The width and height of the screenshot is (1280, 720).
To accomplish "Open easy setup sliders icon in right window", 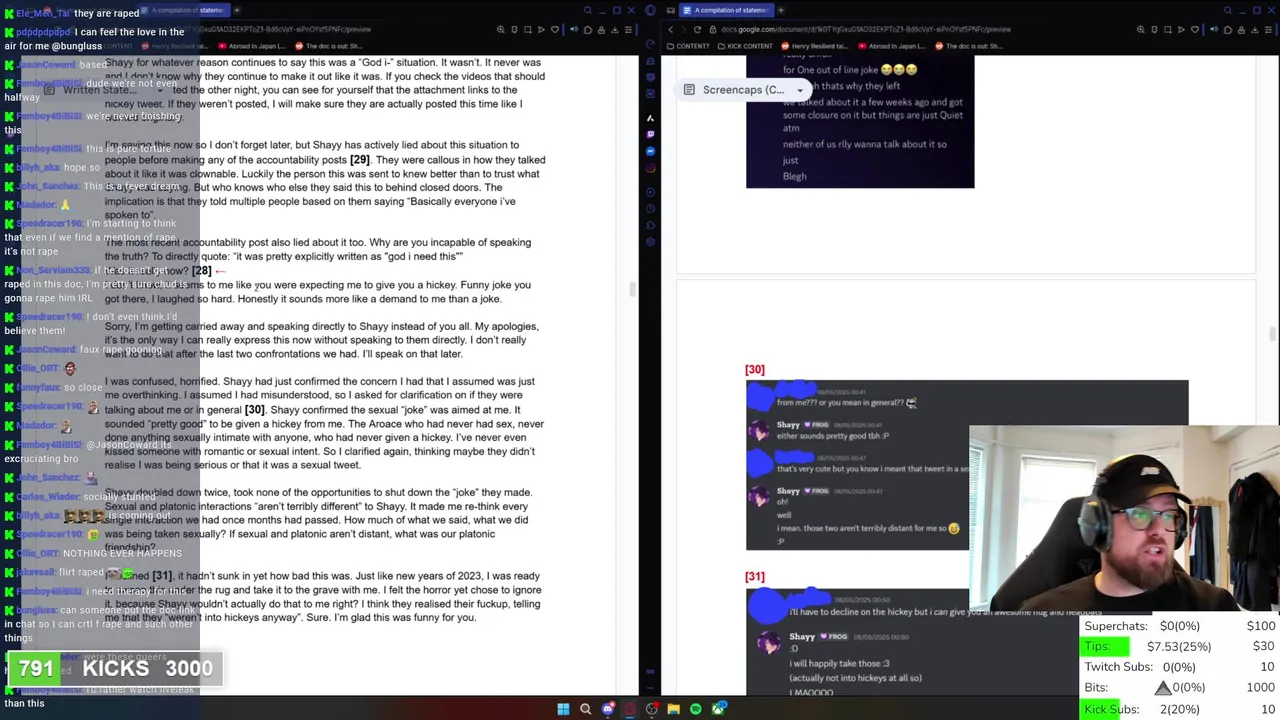I will (x=1268, y=29).
